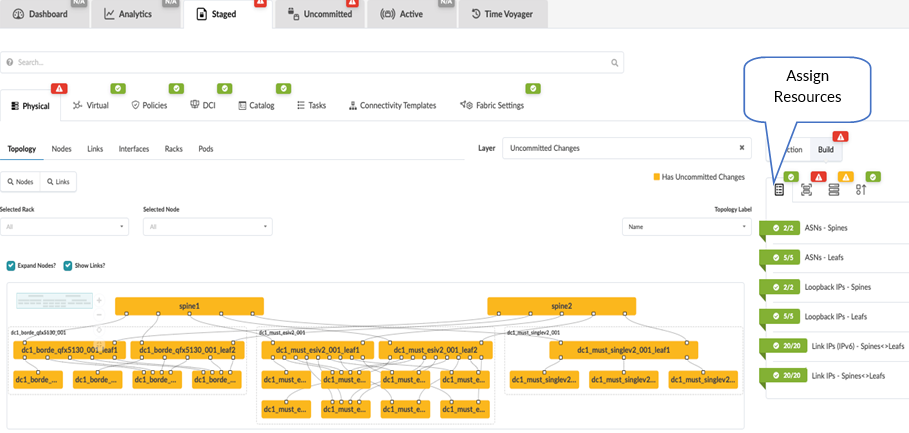
Task: Open the Time Voyager tab
Action: pos(503,14)
